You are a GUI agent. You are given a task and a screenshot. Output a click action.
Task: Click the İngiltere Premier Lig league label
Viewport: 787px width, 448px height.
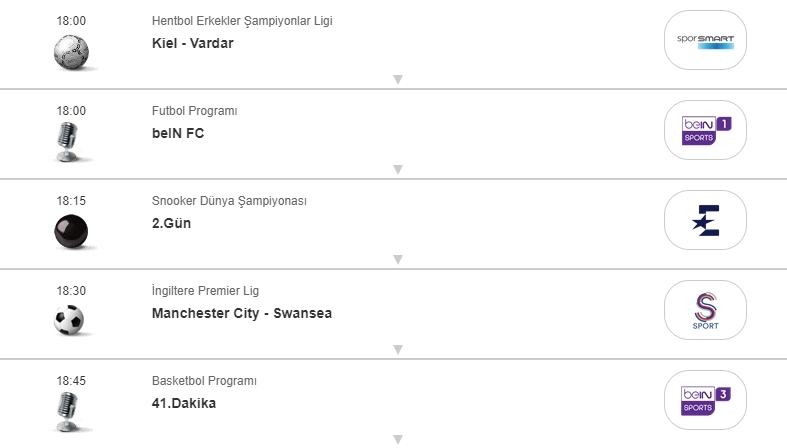[205, 291]
